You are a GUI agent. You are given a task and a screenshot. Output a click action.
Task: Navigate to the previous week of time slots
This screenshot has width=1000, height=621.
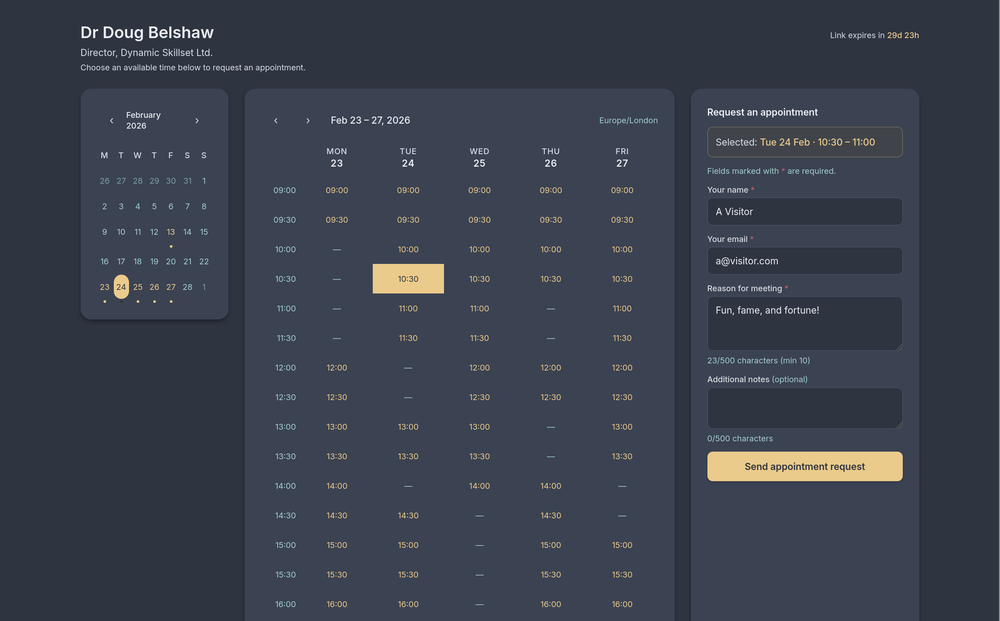(x=275, y=120)
